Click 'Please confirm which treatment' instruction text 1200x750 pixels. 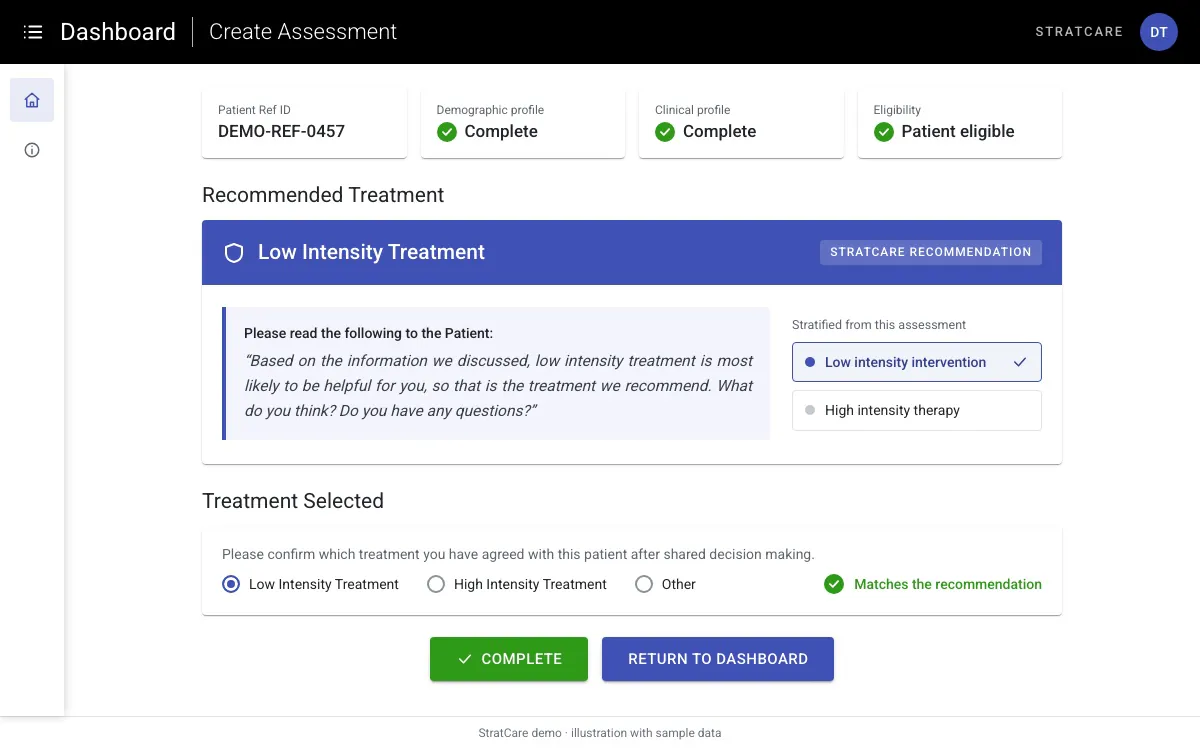click(518, 554)
